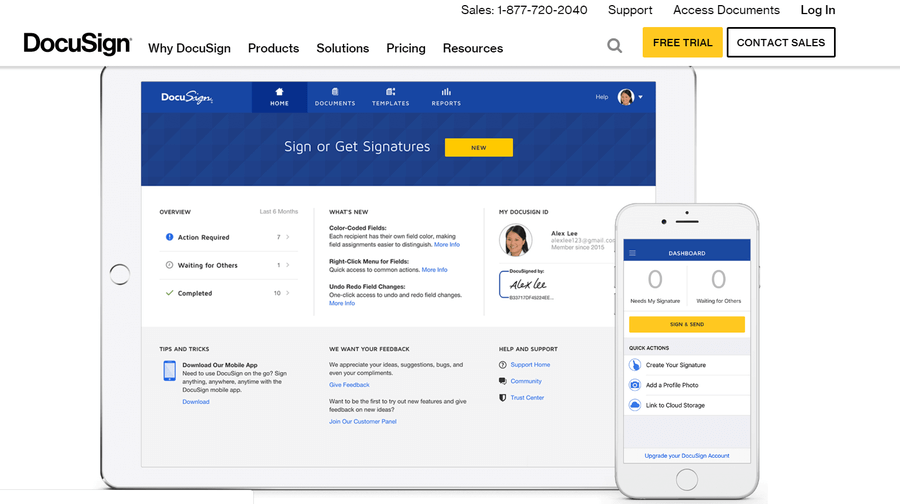The image size is (900, 504).
Task: Click the Link to Cloud Storage icon
Action: (x=635, y=405)
